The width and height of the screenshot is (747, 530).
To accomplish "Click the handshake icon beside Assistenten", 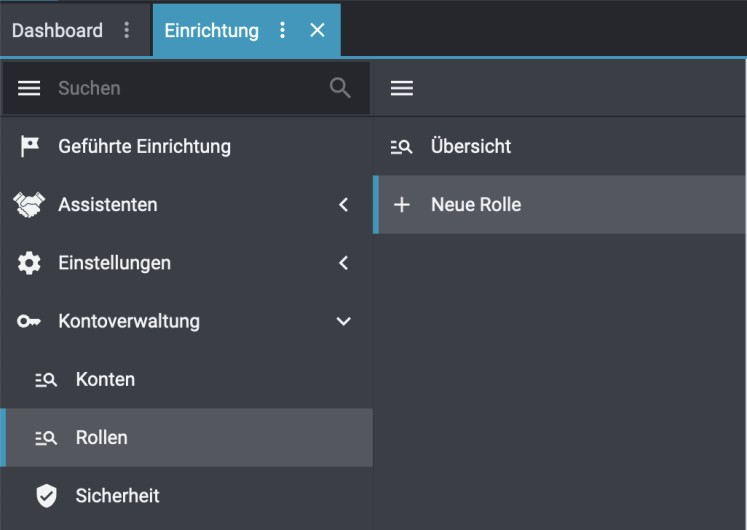I will point(30,204).
